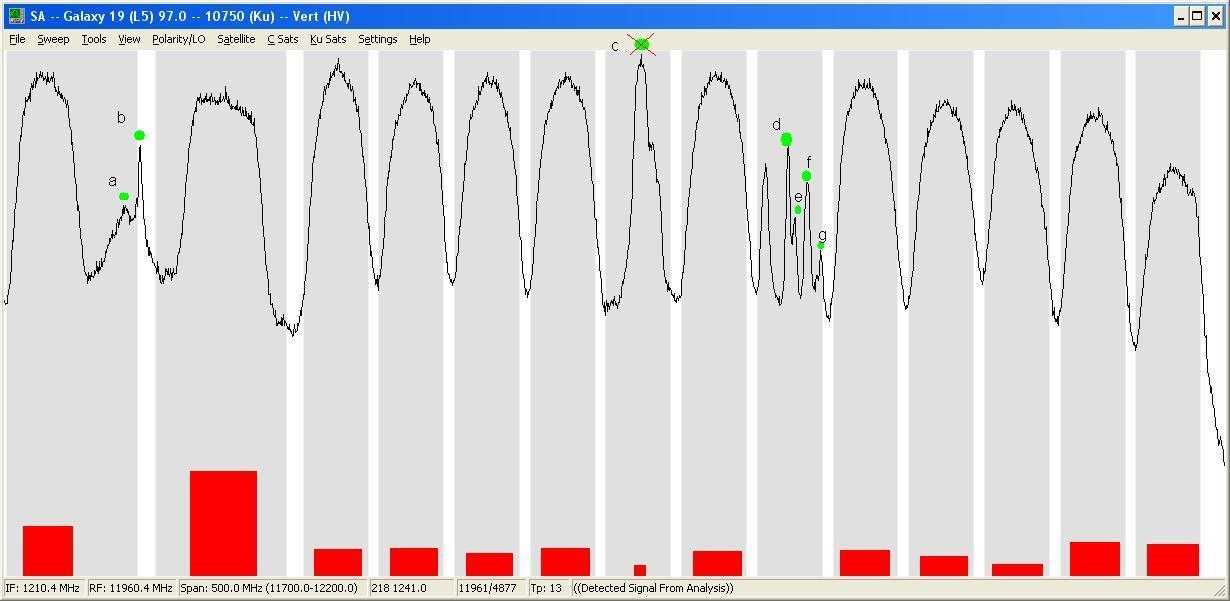Open the C Sats menu
Screen dimensions: 1230x601
(282, 39)
